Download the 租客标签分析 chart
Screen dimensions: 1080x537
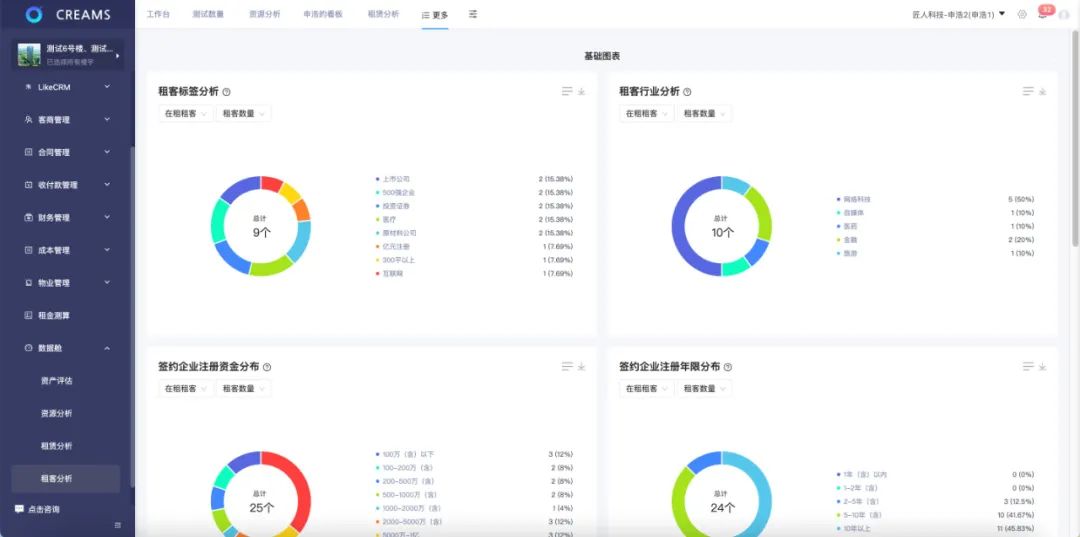pos(582,91)
